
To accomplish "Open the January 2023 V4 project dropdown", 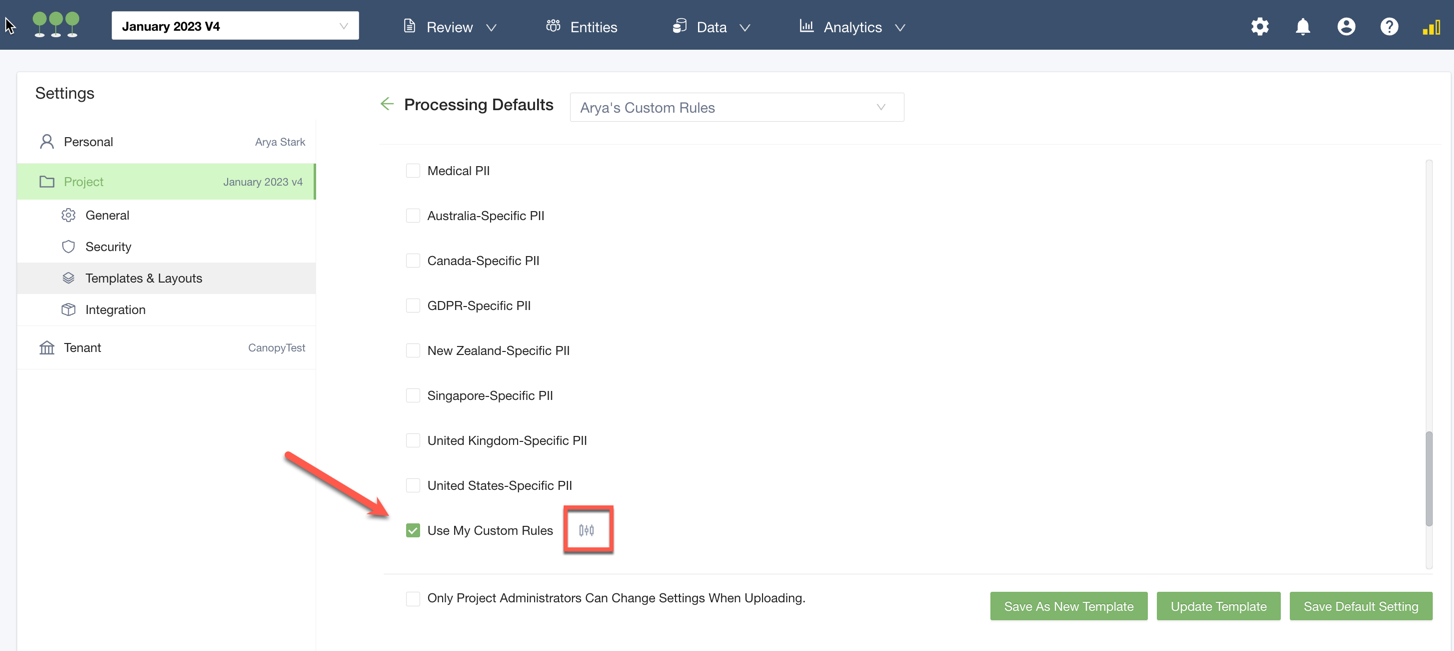I will (235, 26).
